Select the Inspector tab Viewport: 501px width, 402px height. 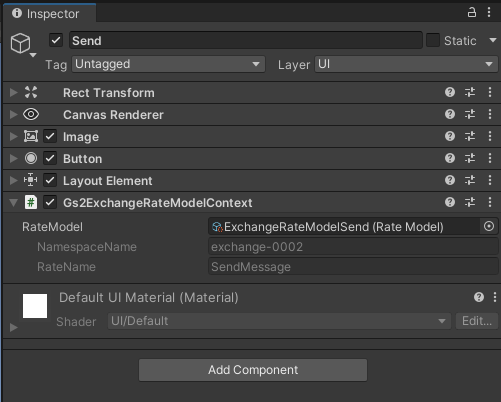49,14
